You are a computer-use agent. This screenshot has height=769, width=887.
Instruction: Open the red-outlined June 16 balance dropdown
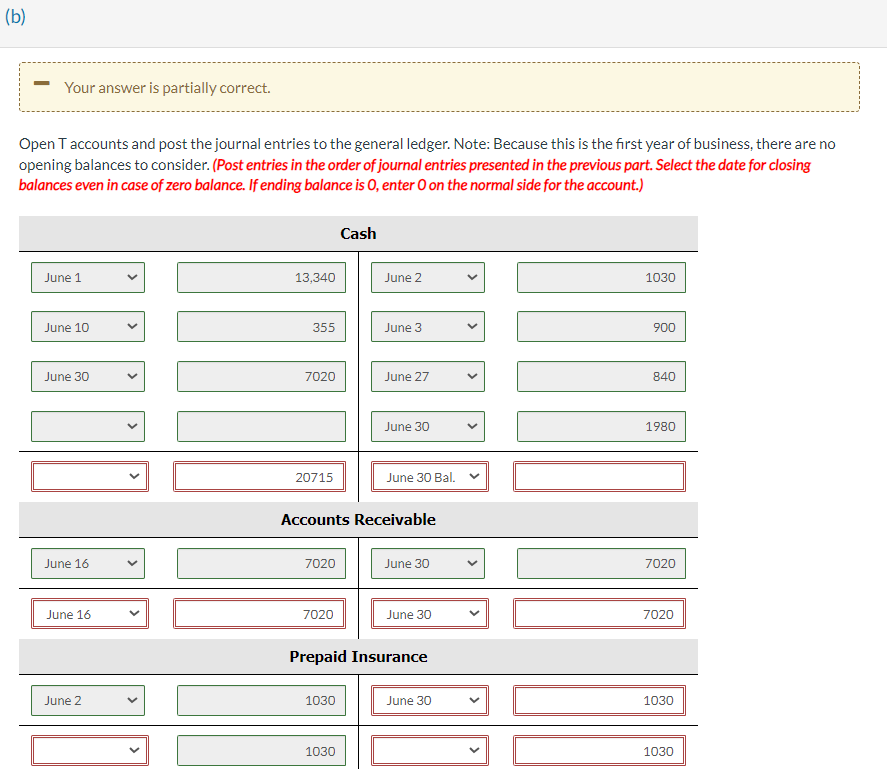pos(90,613)
